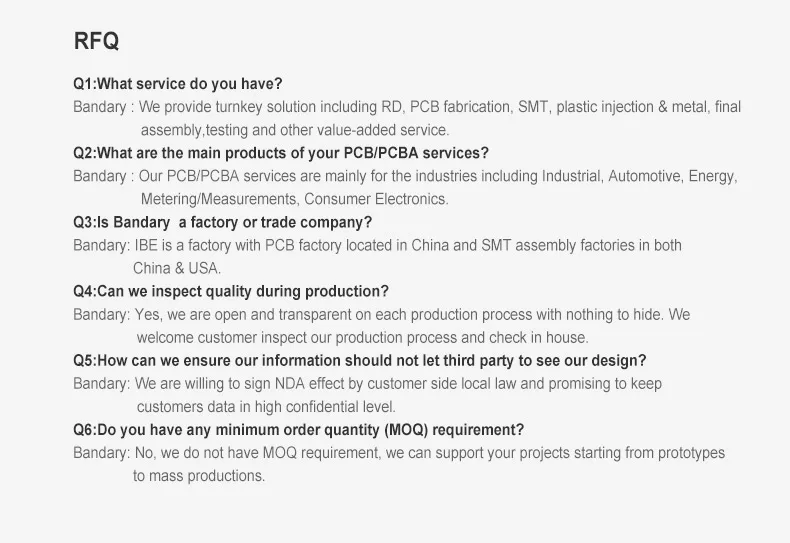
Task: Select question Q5 about third party seeing design
Action: click(x=359, y=361)
